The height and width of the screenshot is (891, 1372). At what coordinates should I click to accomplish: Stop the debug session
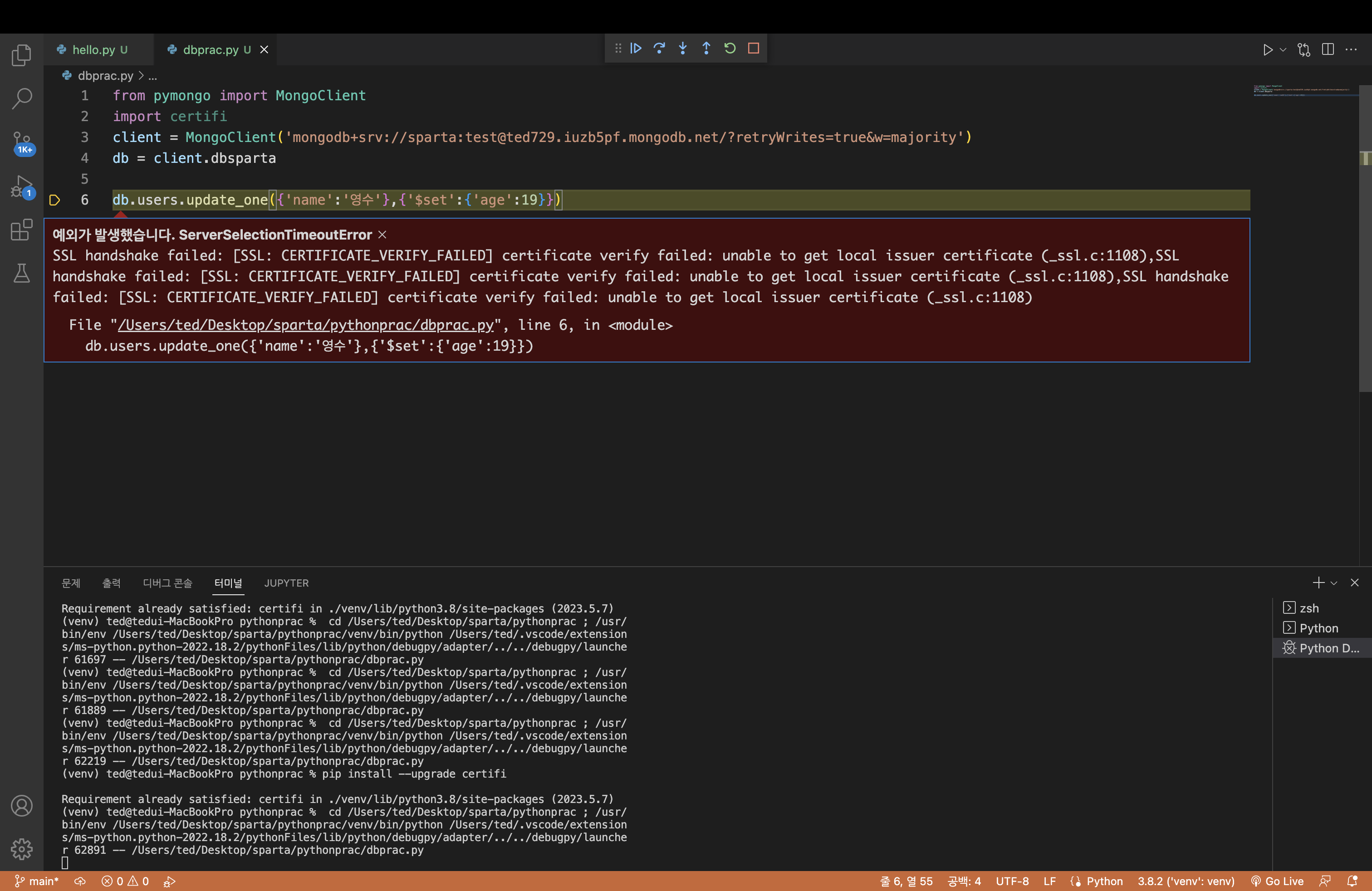(x=754, y=49)
